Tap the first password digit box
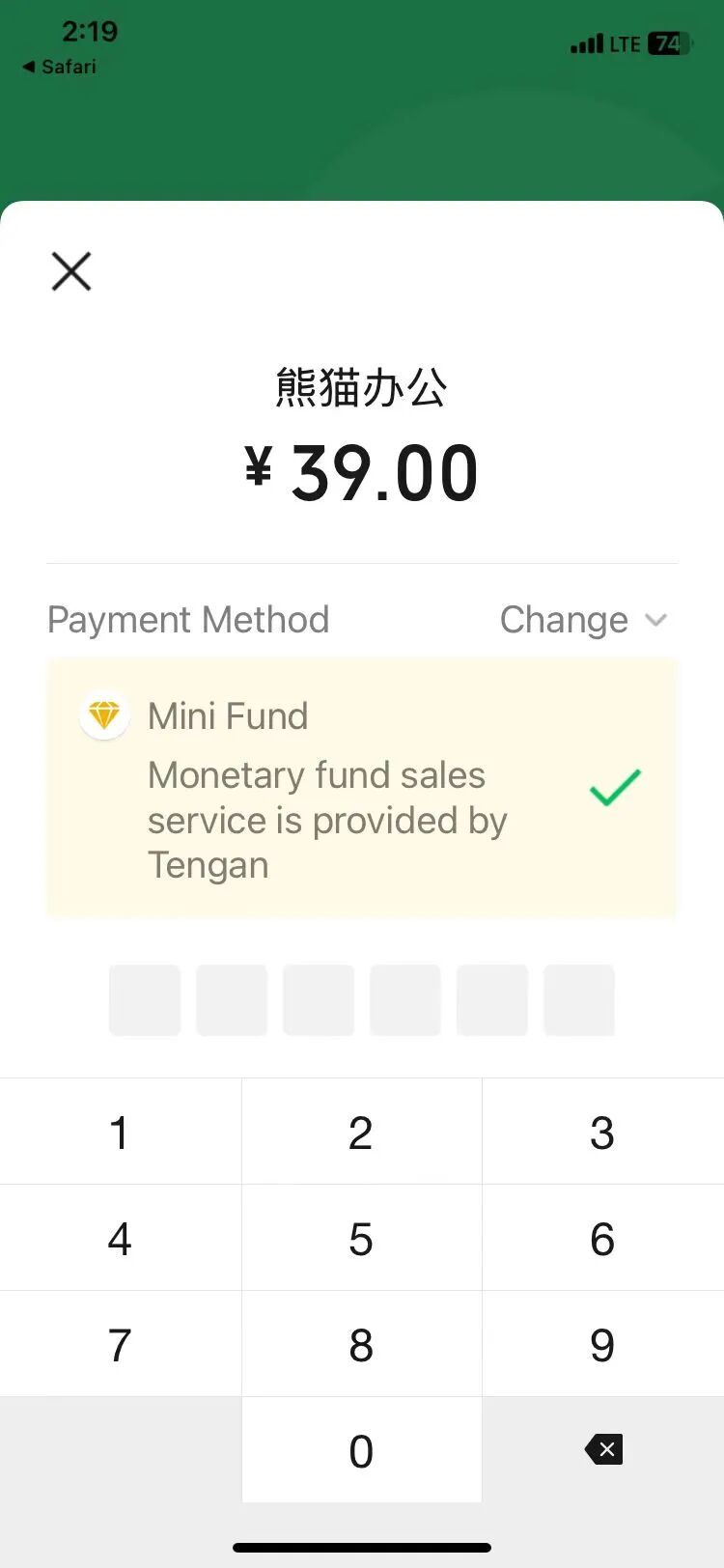The image size is (724, 1568). [x=145, y=1000]
